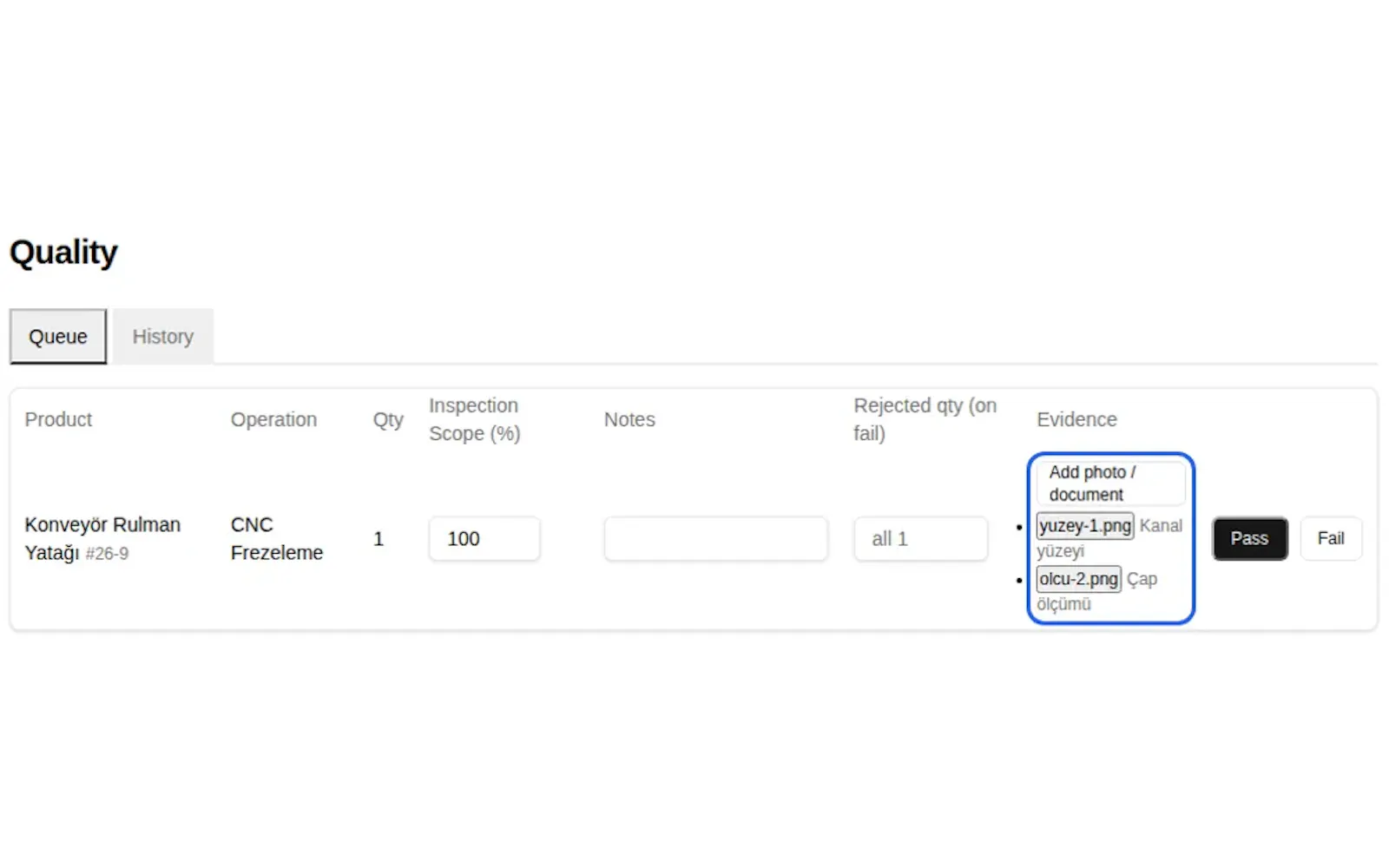The height and width of the screenshot is (868, 1389).
Task: Open the olcu-2.png evidence file
Action: 1079,579
